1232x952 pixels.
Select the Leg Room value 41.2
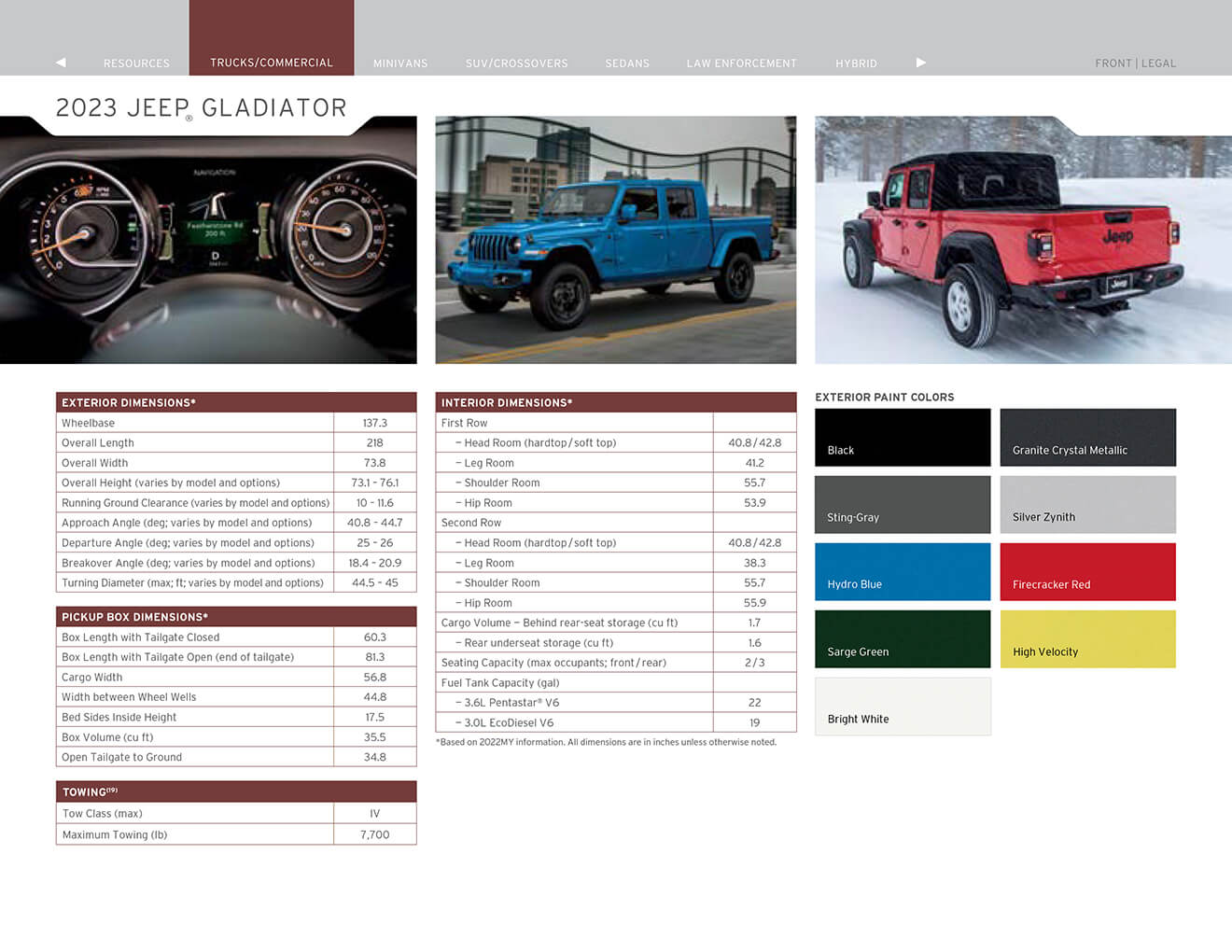point(755,463)
